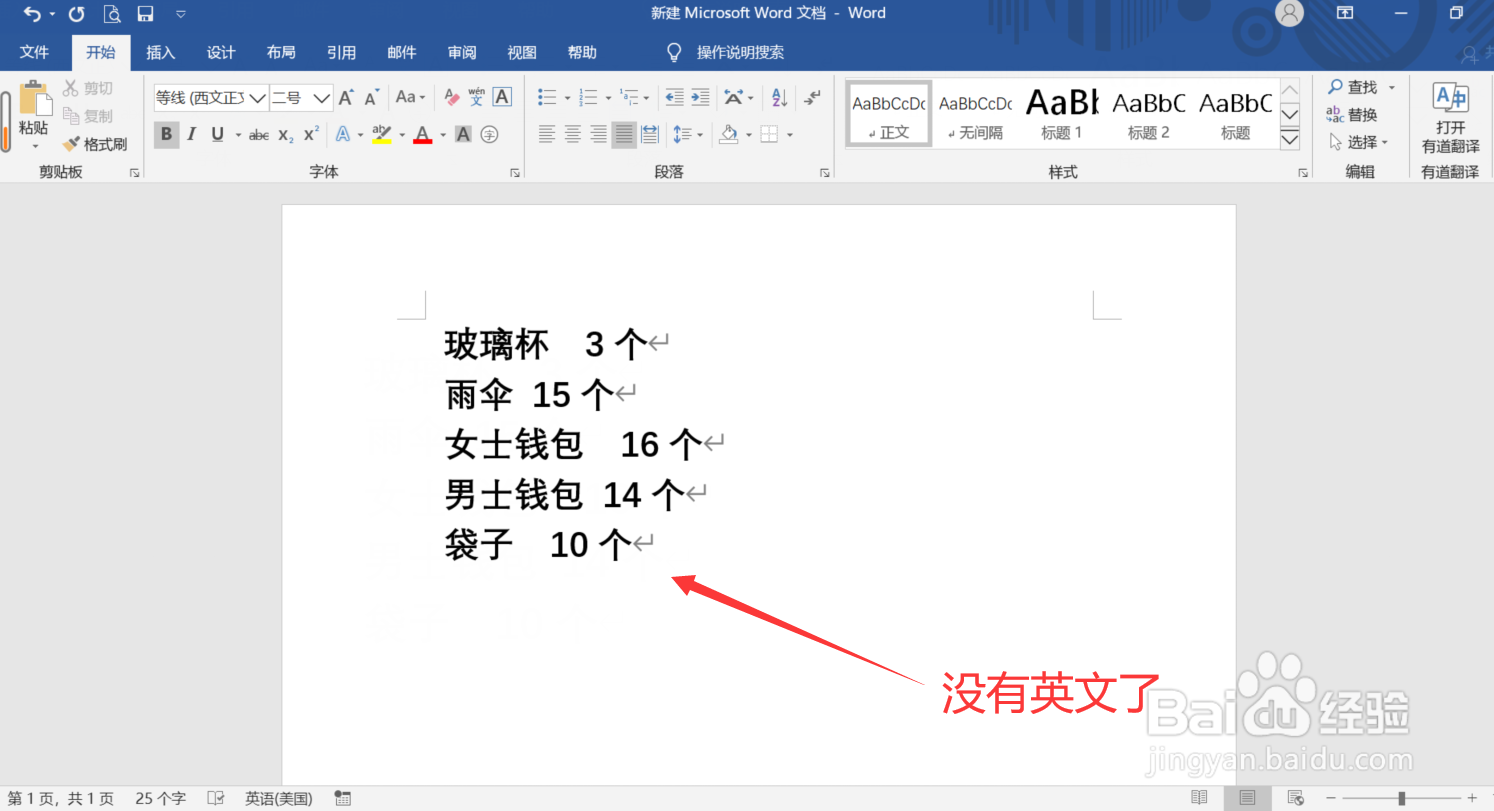Click the sort (排序) icon

[x=780, y=97]
